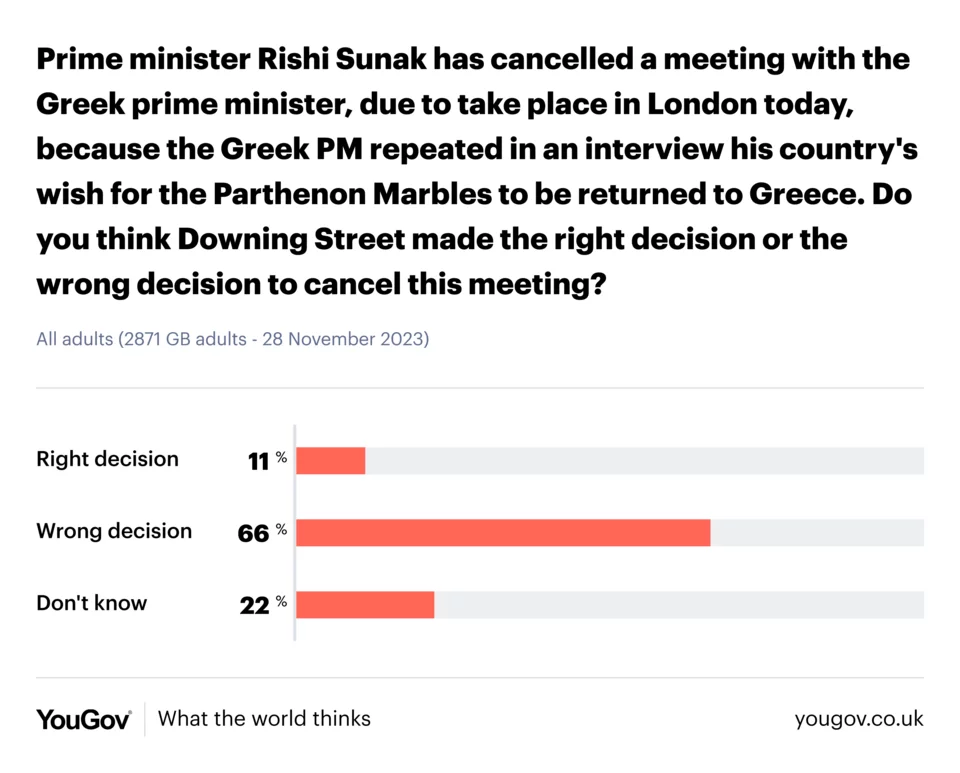Click the percent sign beside 11

click(282, 458)
